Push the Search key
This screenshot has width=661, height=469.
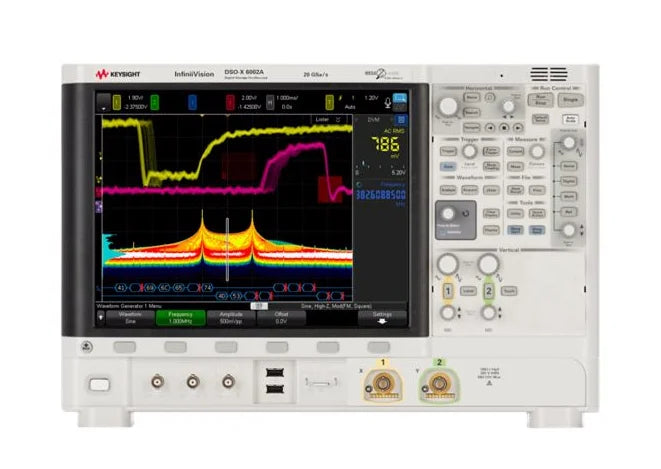click(471, 113)
